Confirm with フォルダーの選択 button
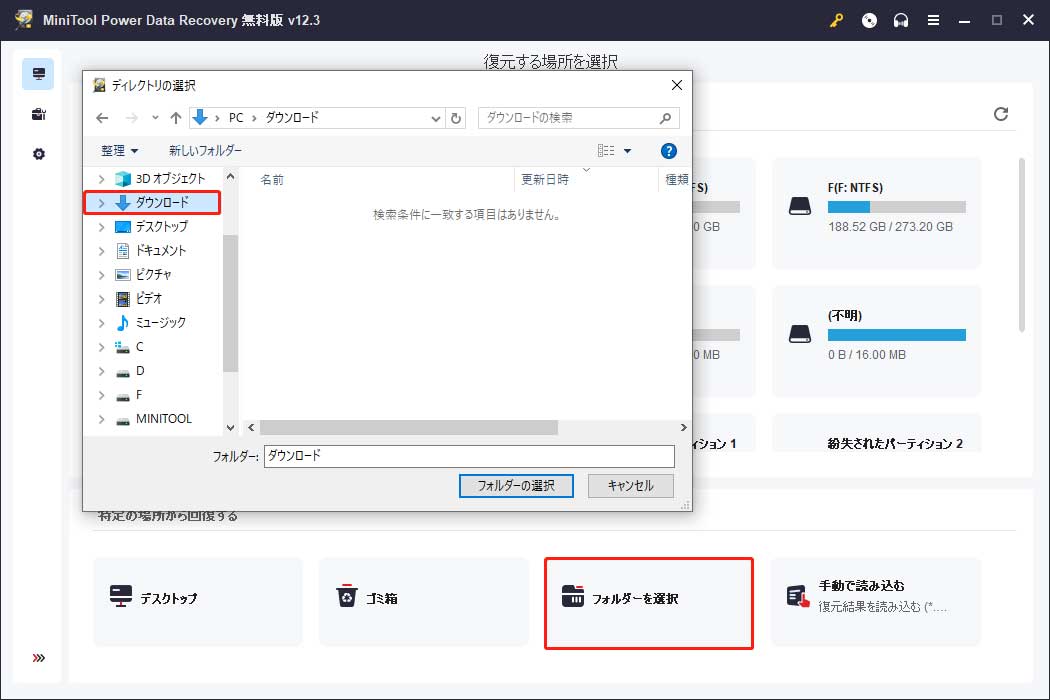Screen dimensions: 1050x700 pos(516,486)
